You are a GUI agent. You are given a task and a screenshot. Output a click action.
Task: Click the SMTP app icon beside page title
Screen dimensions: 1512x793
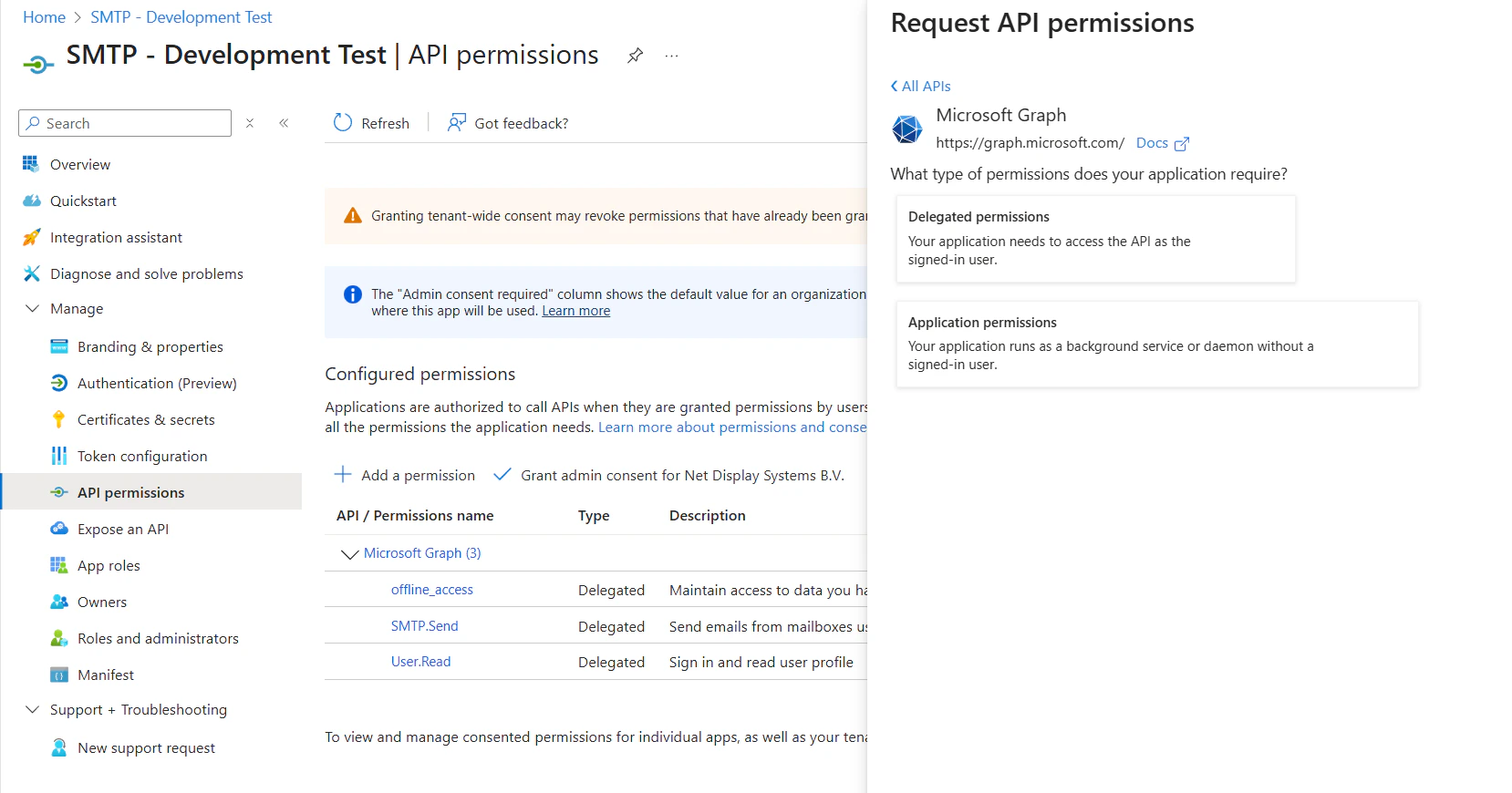point(38,65)
